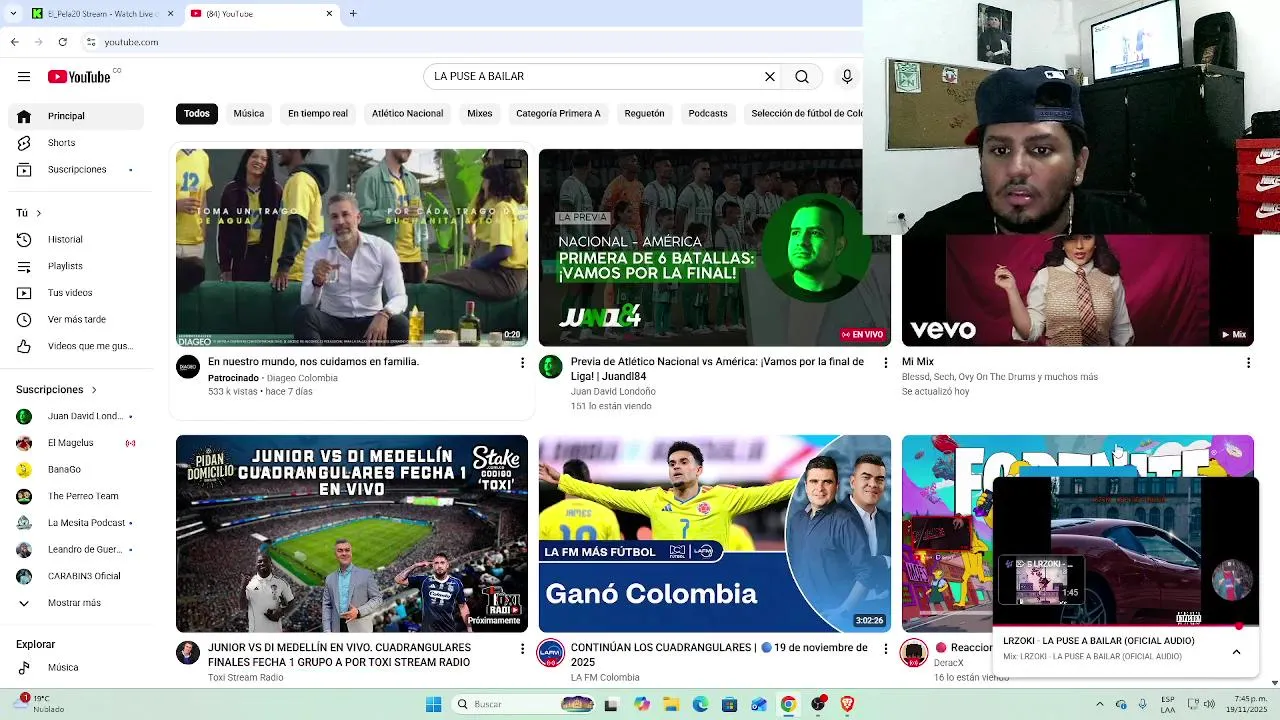Reload the page with the refresh icon
Viewport: 1280px width, 720px height.
click(63, 42)
